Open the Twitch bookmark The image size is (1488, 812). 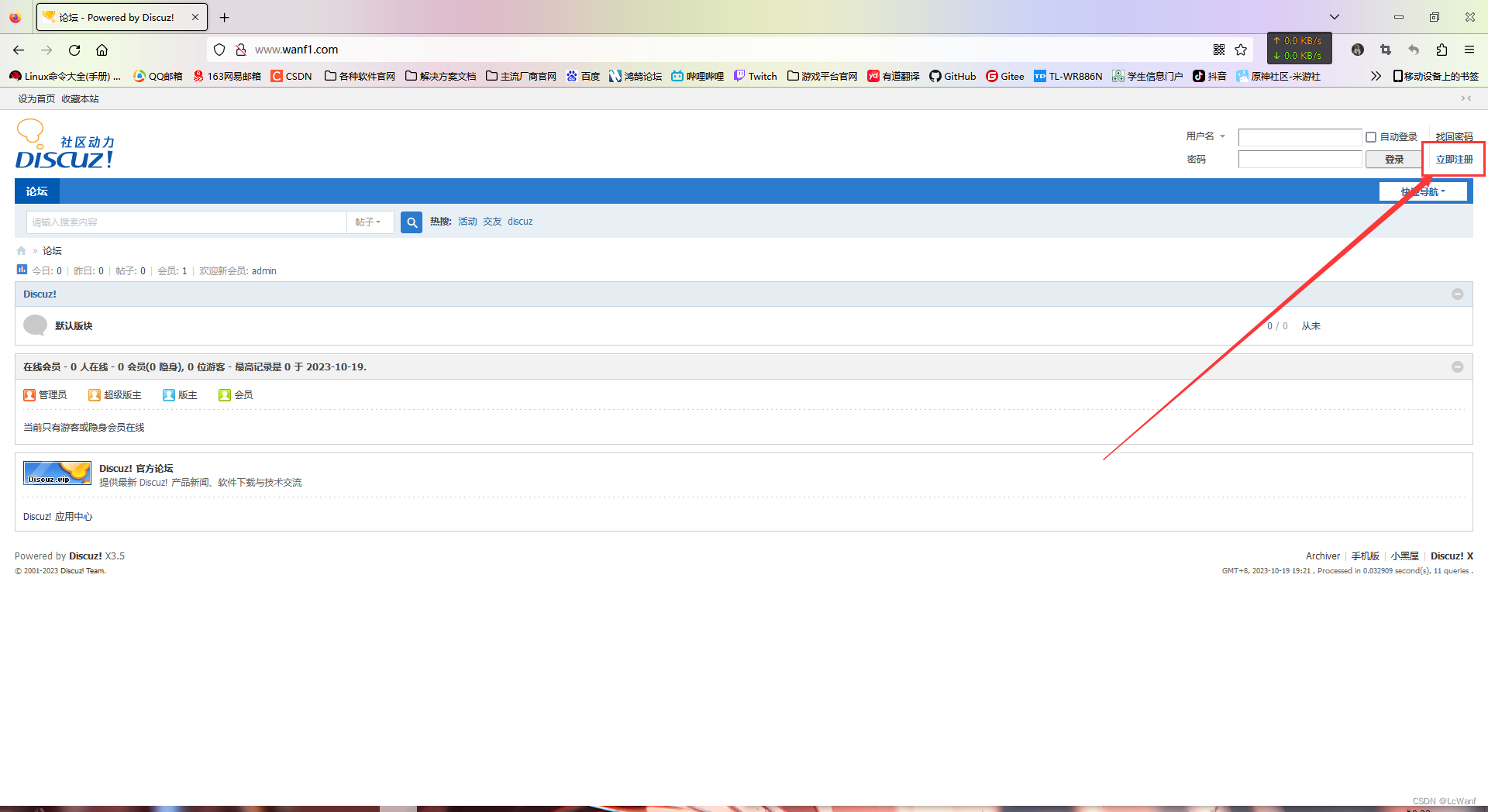point(756,76)
